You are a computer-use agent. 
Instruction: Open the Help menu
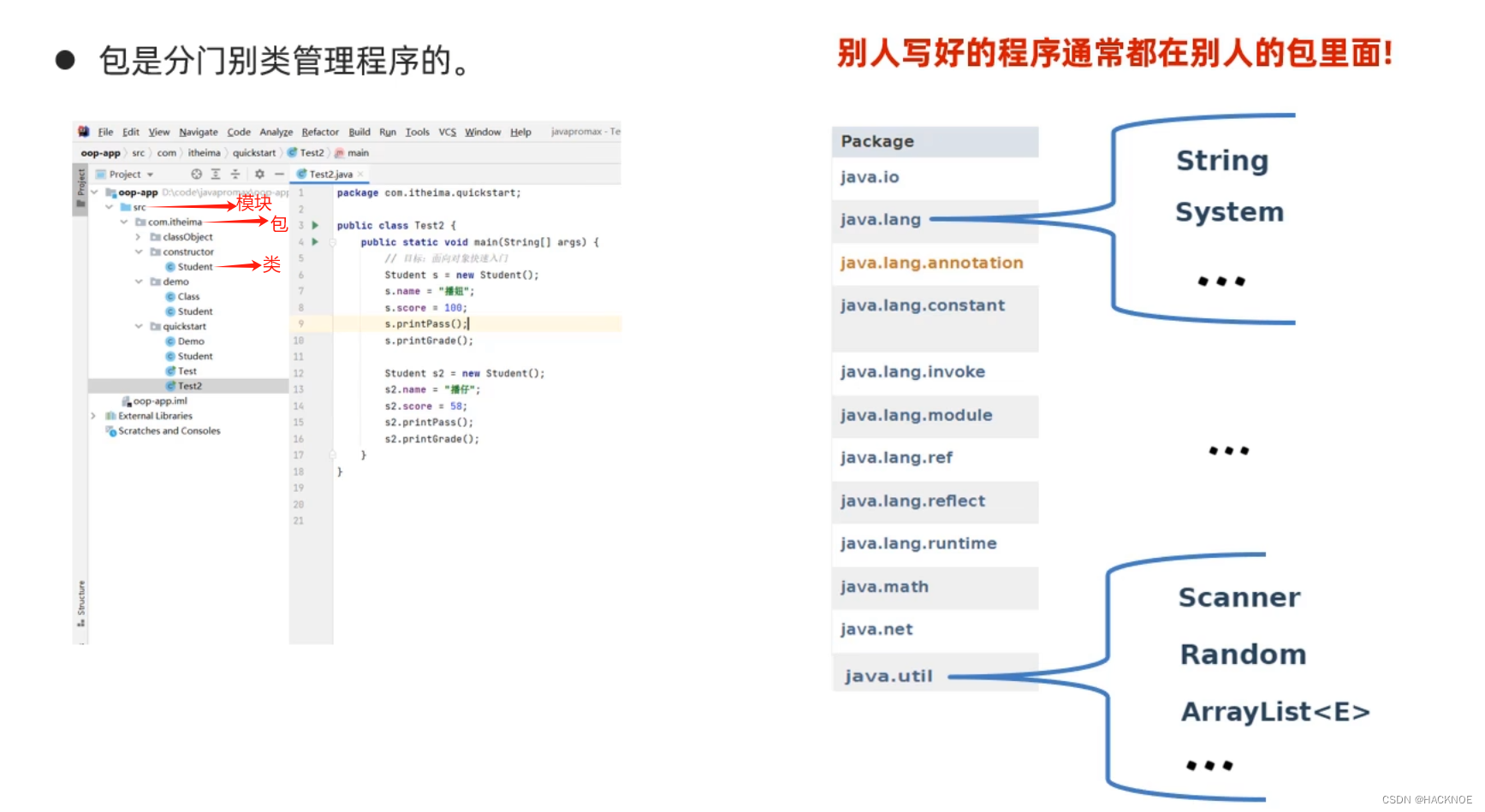(x=520, y=133)
